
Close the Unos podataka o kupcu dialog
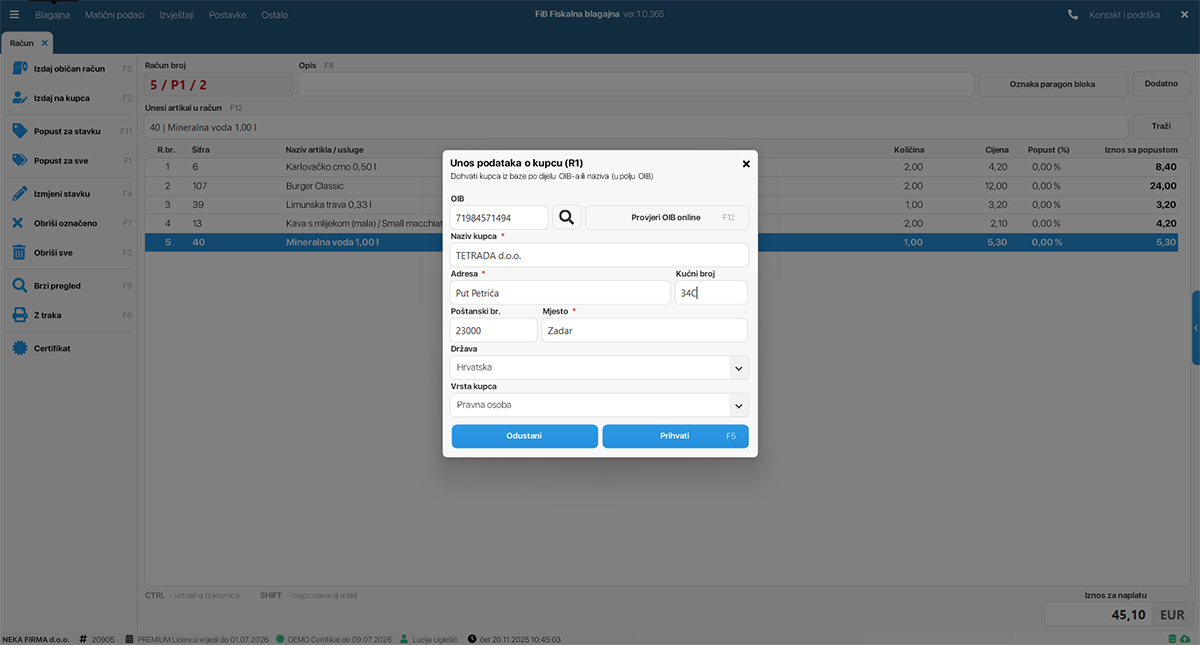click(746, 164)
